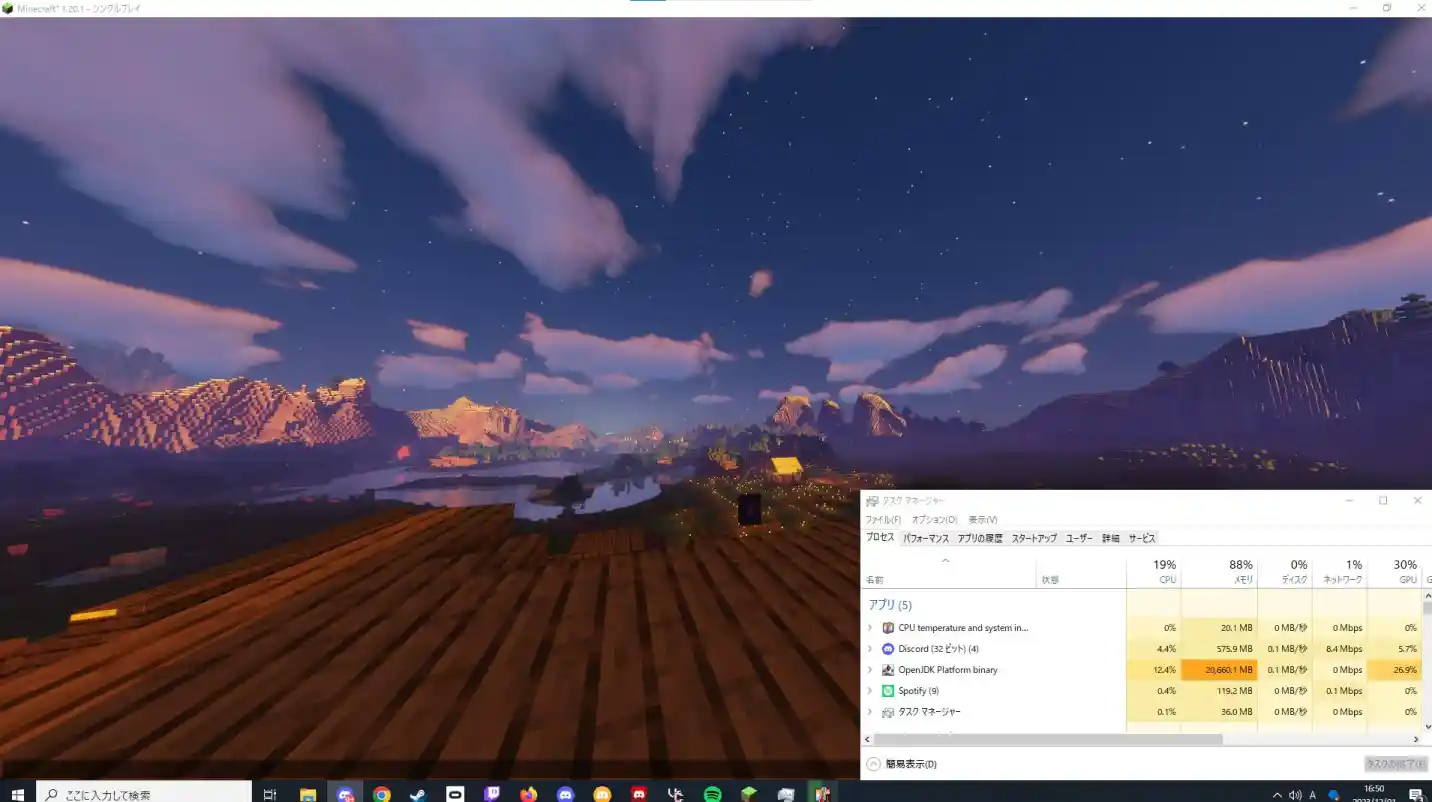Expand the Discord (32 ビット) process group
The width and height of the screenshot is (1432, 802).
pos(870,649)
